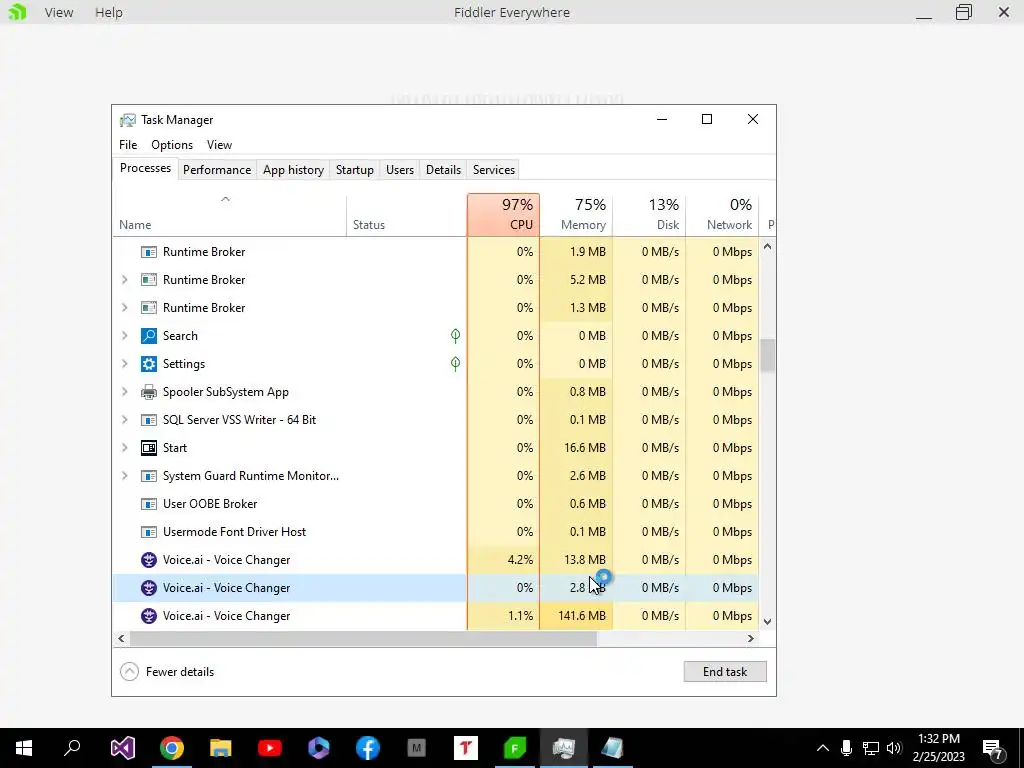
Task: Show hidden tray icons chevron
Action: tap(823, 748)
